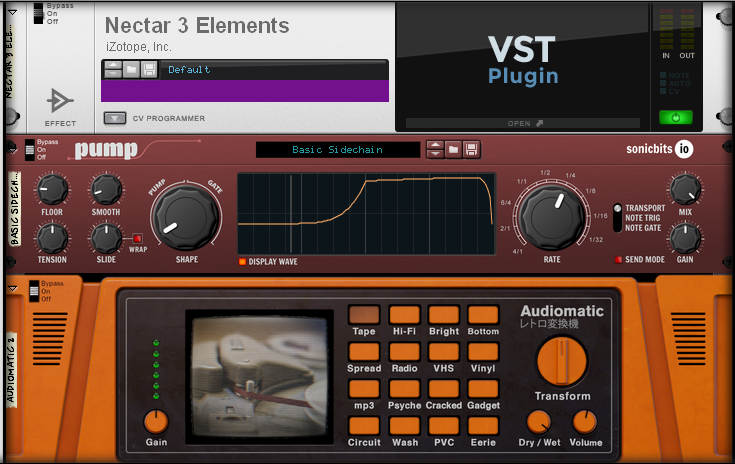Click the AUDIOMATIC 2 tape label
Screen dimensions: 735x464
click(11, 370)
